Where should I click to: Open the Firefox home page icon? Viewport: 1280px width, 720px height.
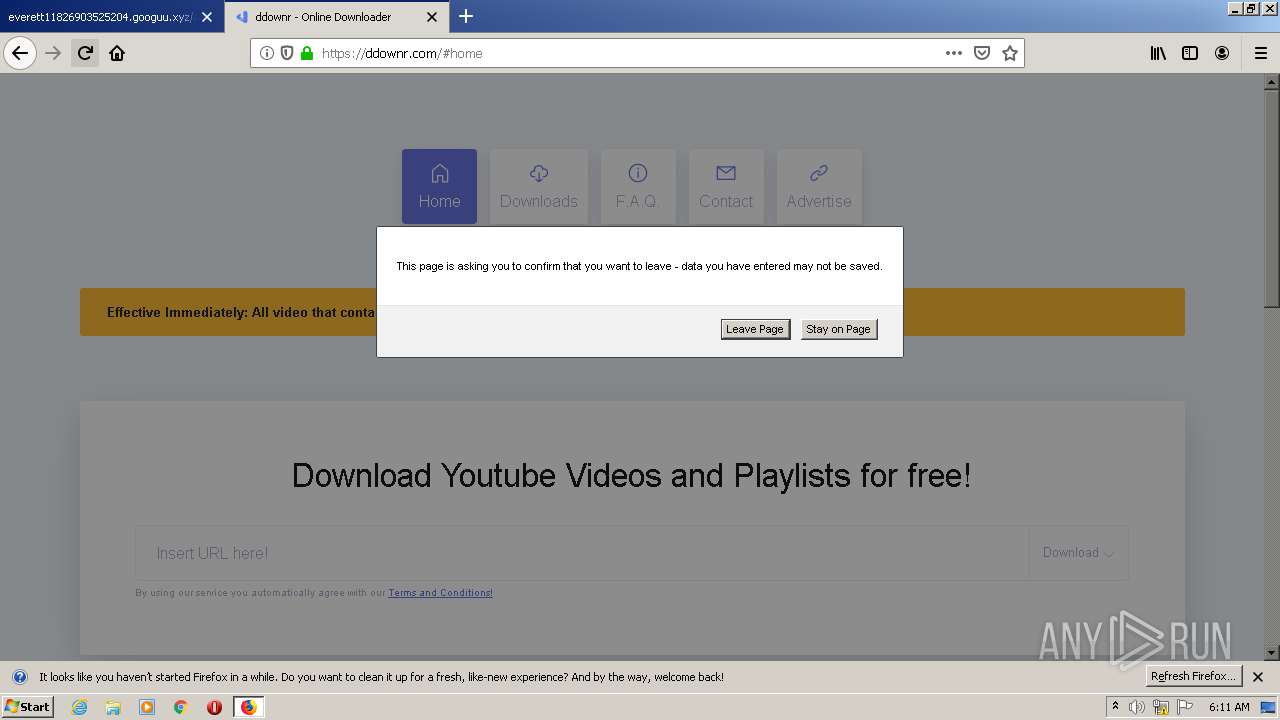click(117, 53)
